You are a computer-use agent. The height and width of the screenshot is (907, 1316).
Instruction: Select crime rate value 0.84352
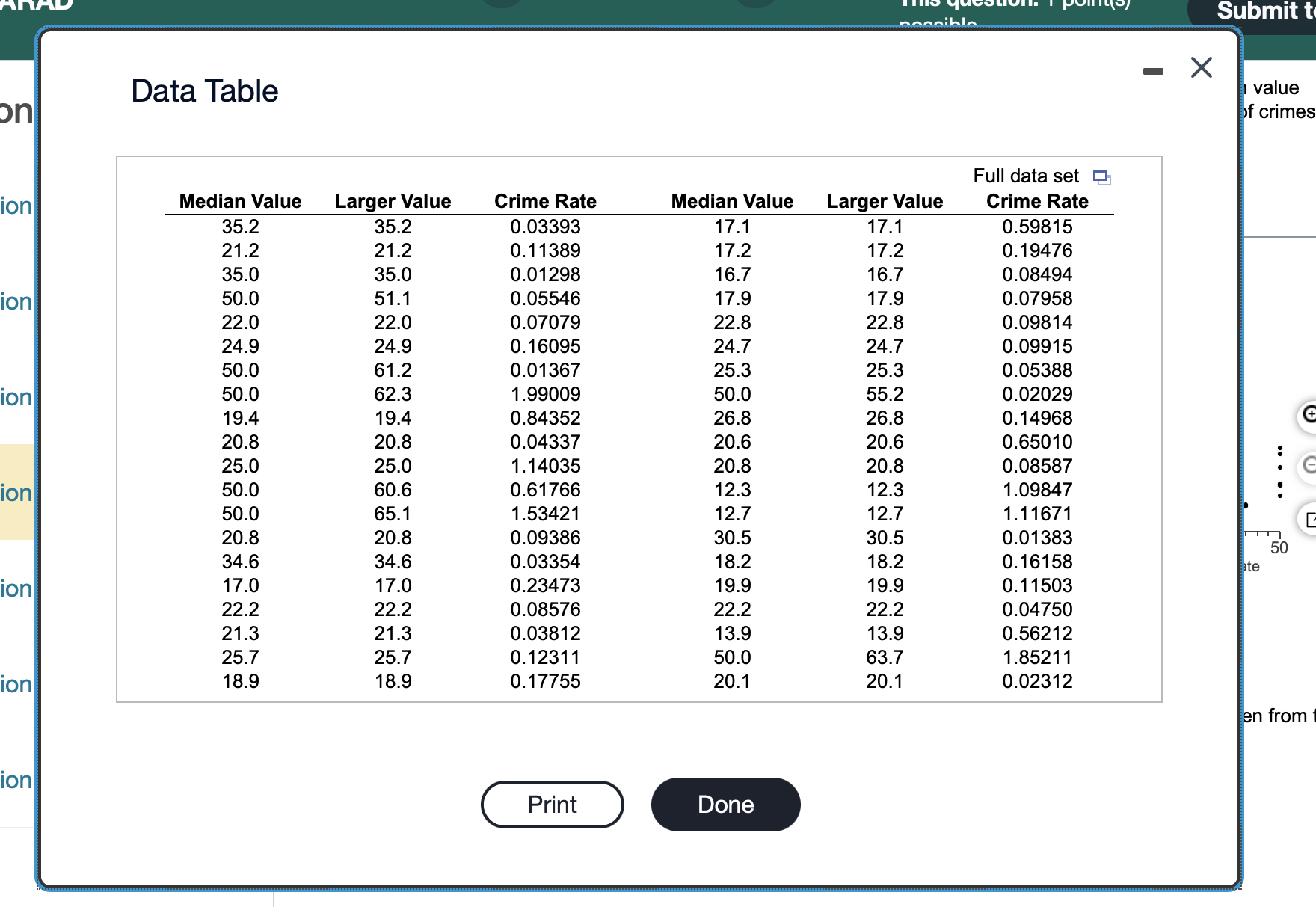click(x=546, y=418)
